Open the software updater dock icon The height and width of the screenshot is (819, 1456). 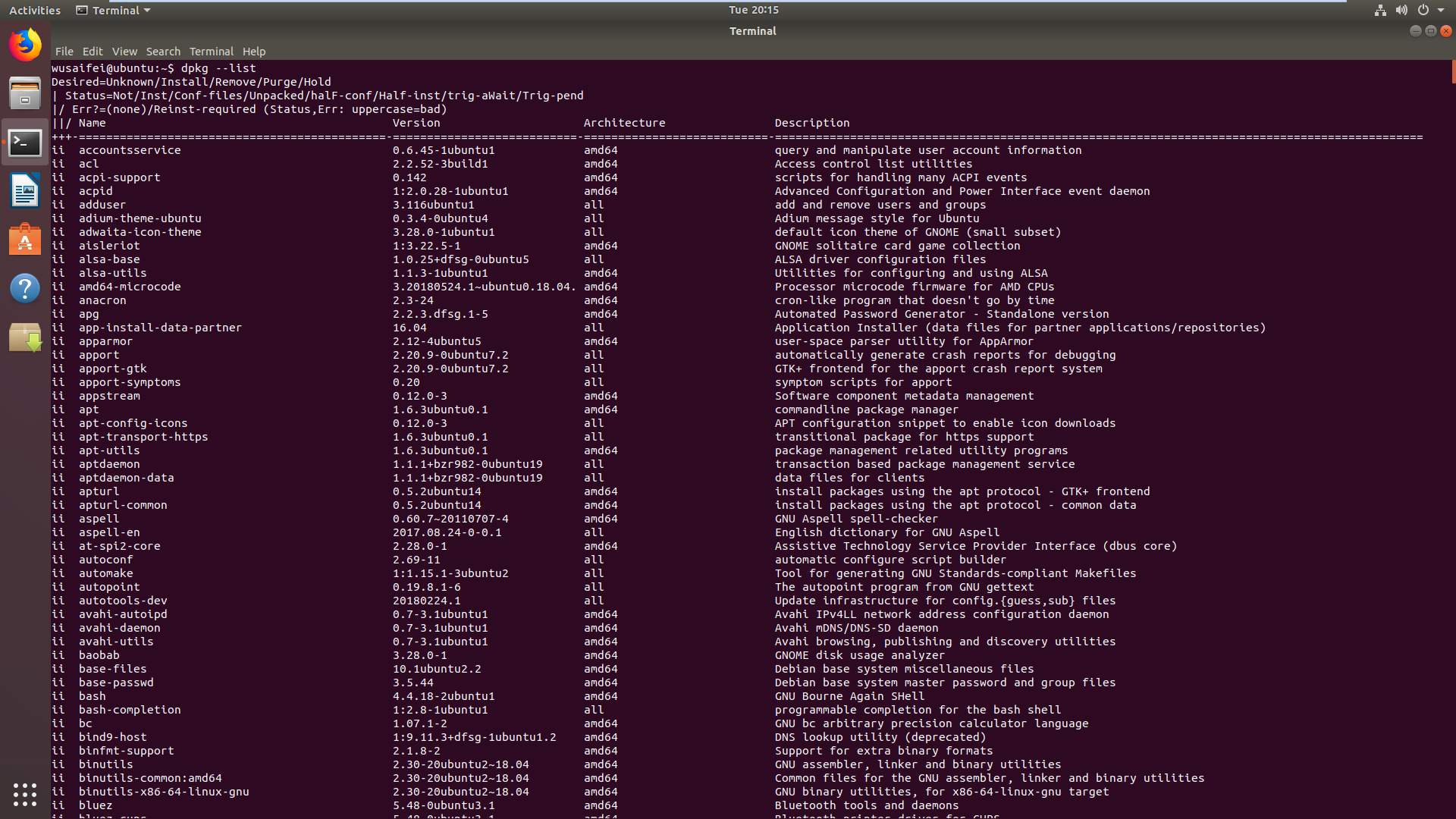pyautogui.click(x=25, y=337)
